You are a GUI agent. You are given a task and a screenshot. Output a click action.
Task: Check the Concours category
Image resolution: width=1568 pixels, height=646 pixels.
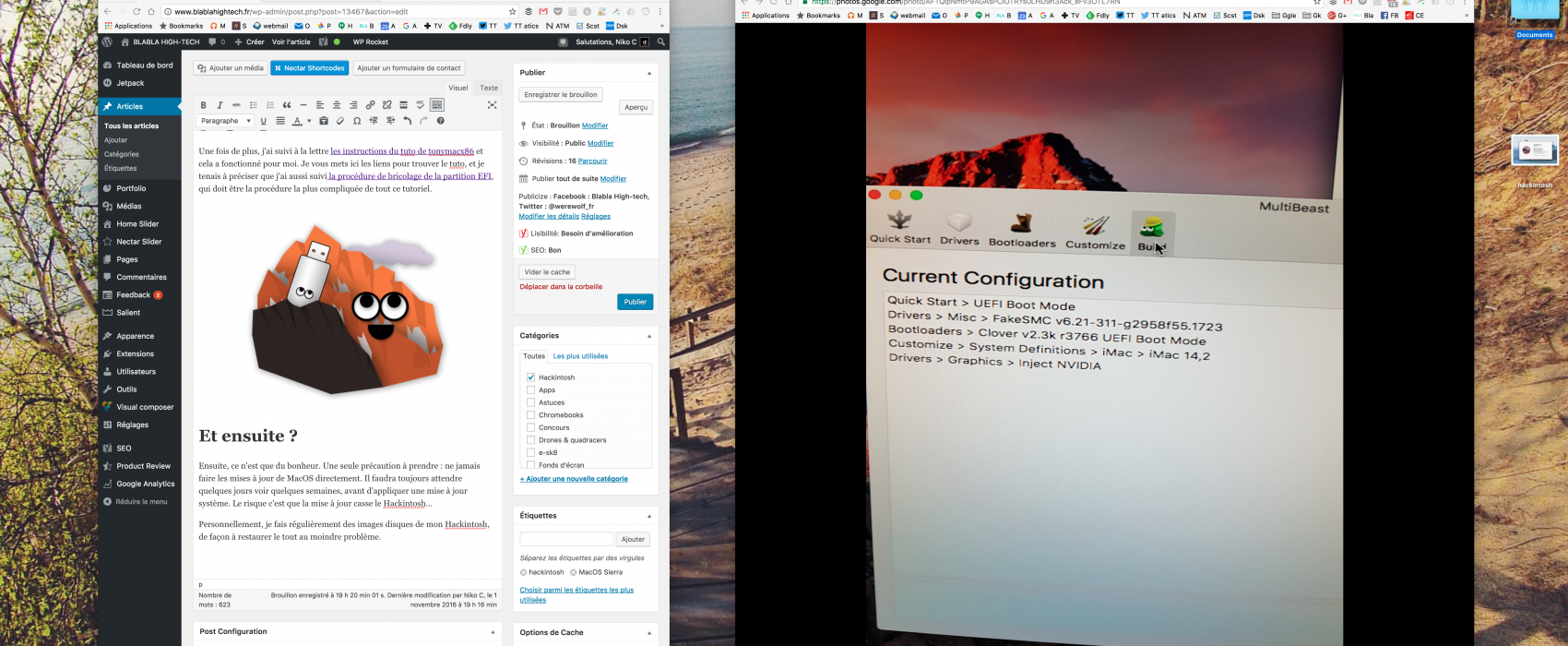[x=530, y=427]
